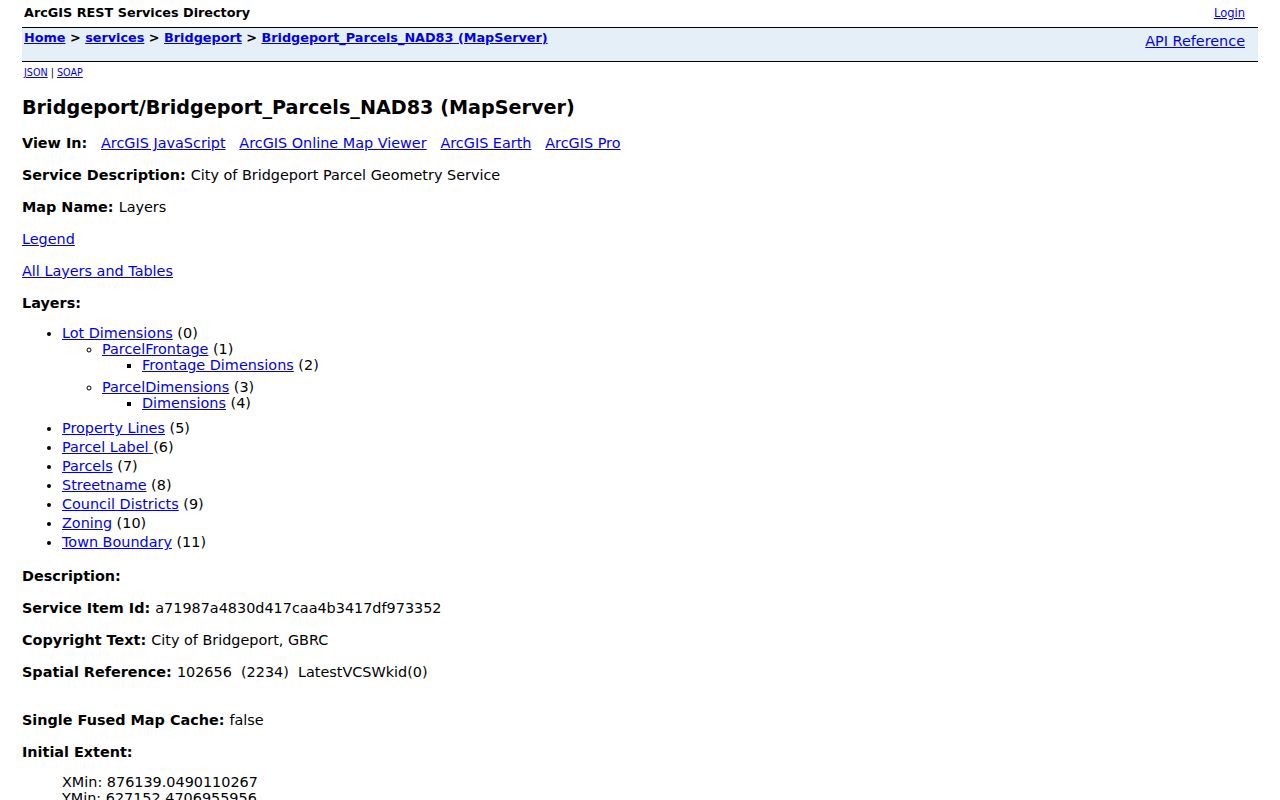Open the Login link

(x=1229, y=13)
